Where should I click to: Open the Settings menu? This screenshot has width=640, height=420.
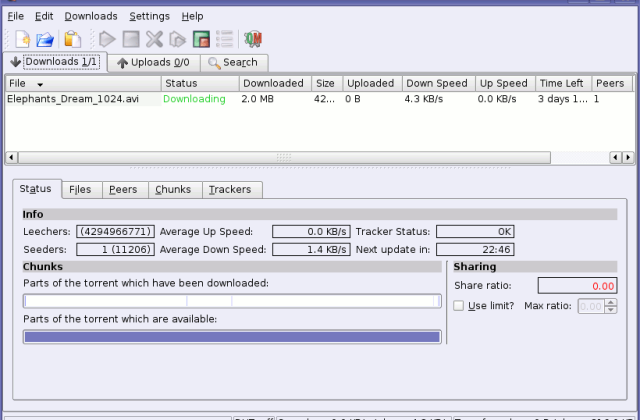(x=149, y=16)
